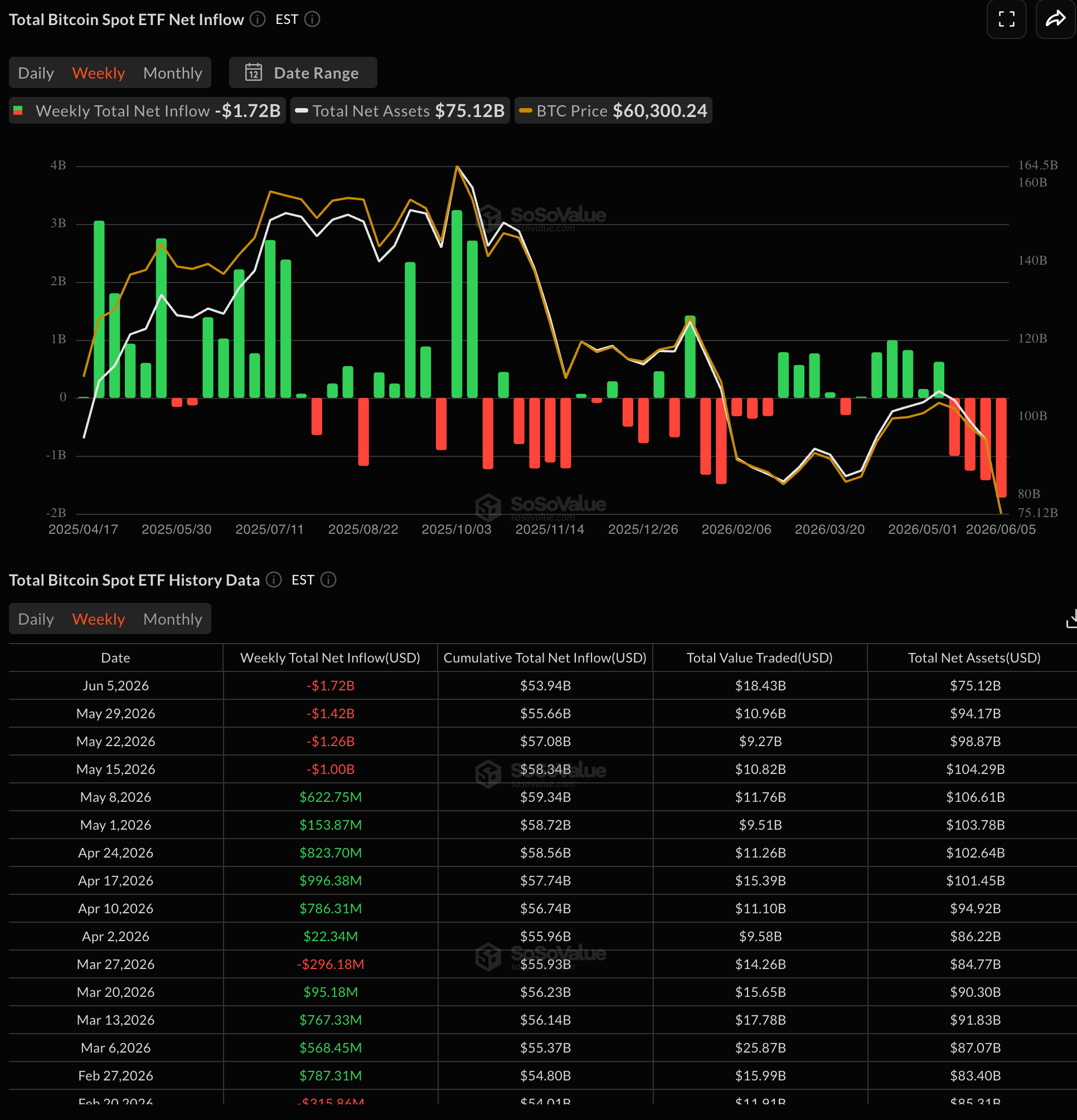1077x1120 pixels.
Task: Click $53.94B cumulative inflow cell
Action: click(x=545, y=686)
